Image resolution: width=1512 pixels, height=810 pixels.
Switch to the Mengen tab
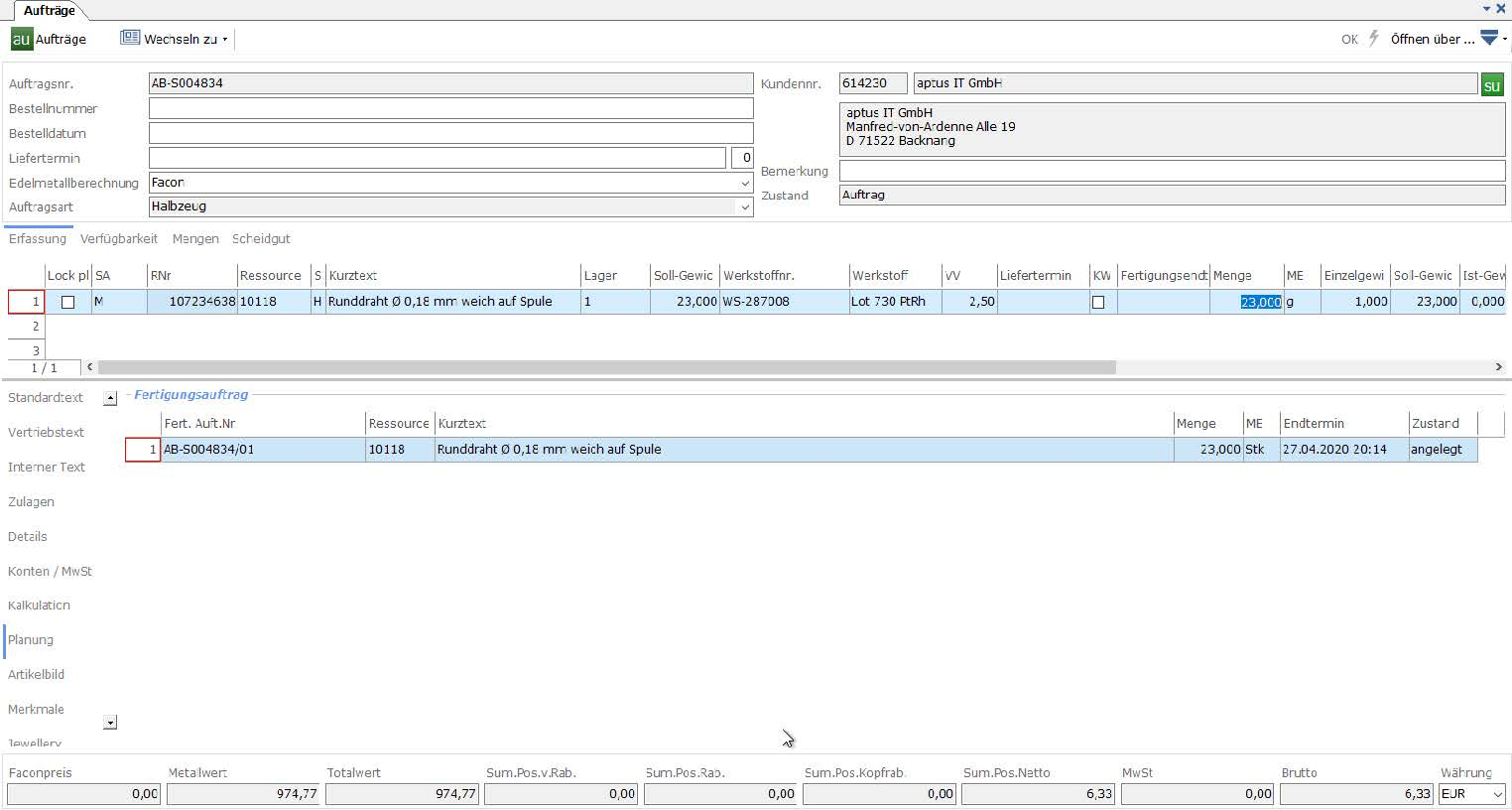pyautogui.click(x=195, y=239)
